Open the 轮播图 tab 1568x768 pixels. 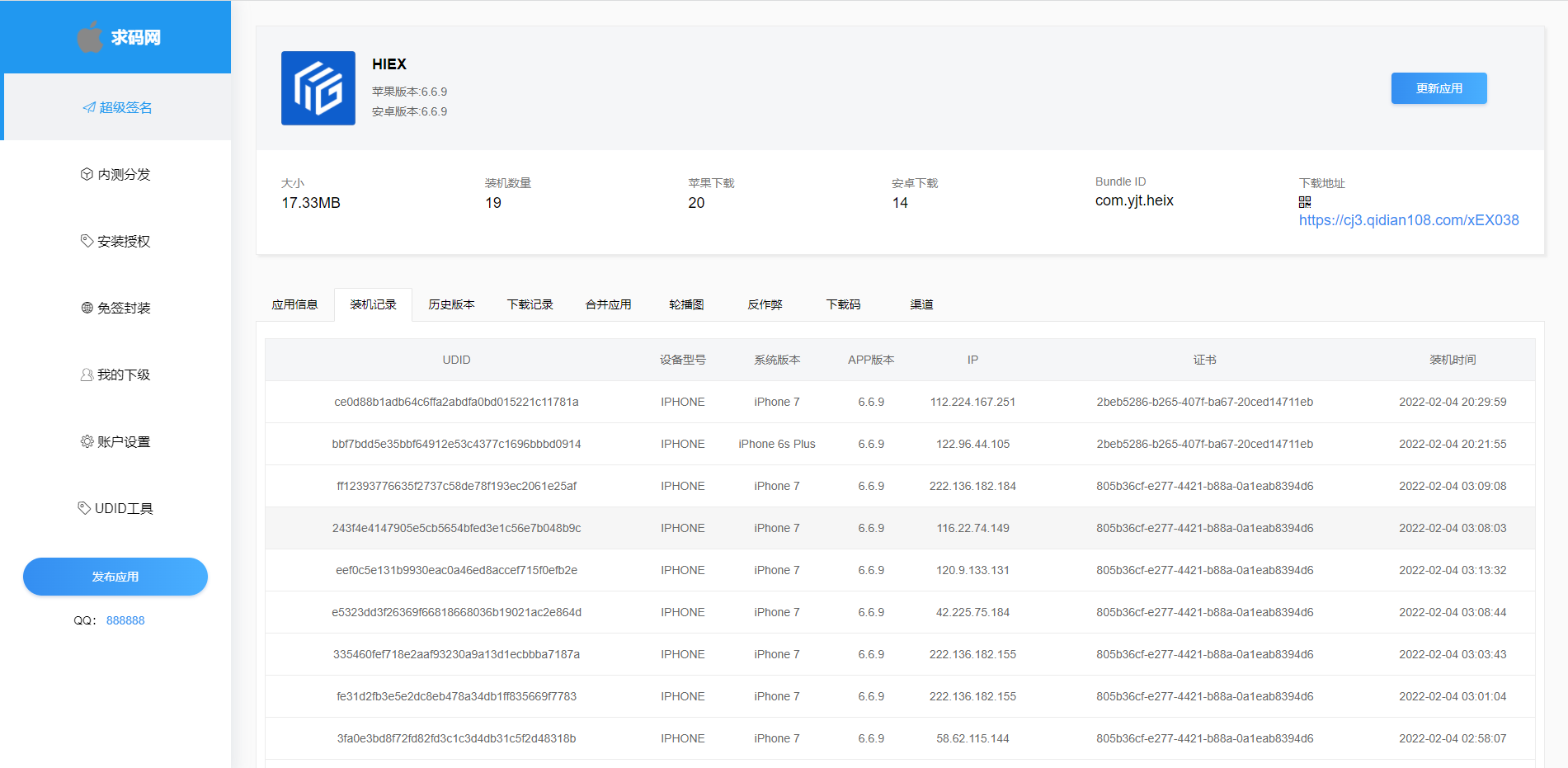click(686, 304)
